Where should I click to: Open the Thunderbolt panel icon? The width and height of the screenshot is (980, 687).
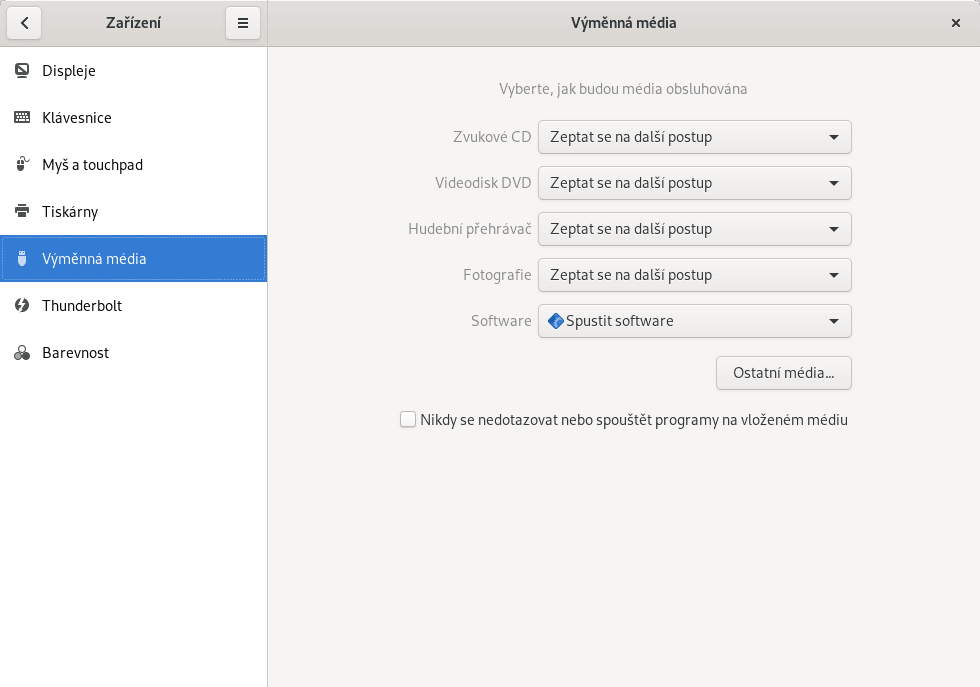[x=21, y=305]
